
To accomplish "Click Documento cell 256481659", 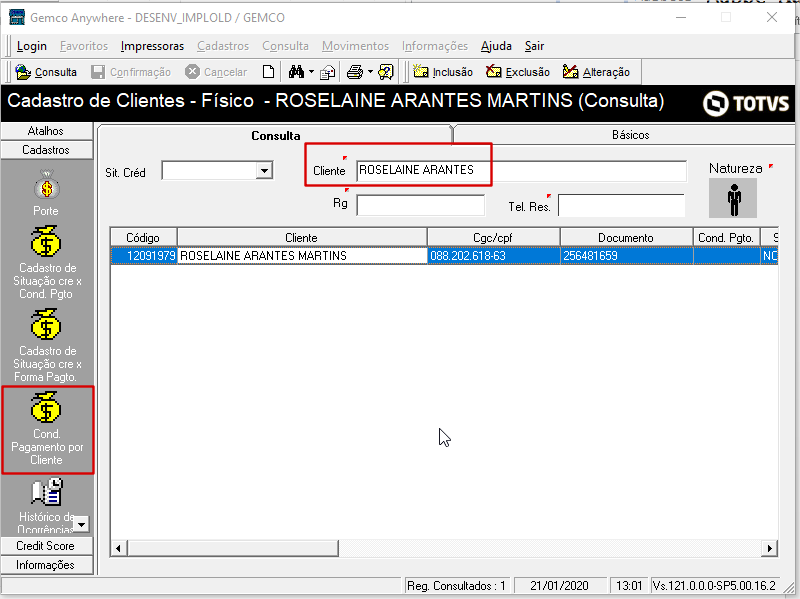I will click(x=627, y=256).
